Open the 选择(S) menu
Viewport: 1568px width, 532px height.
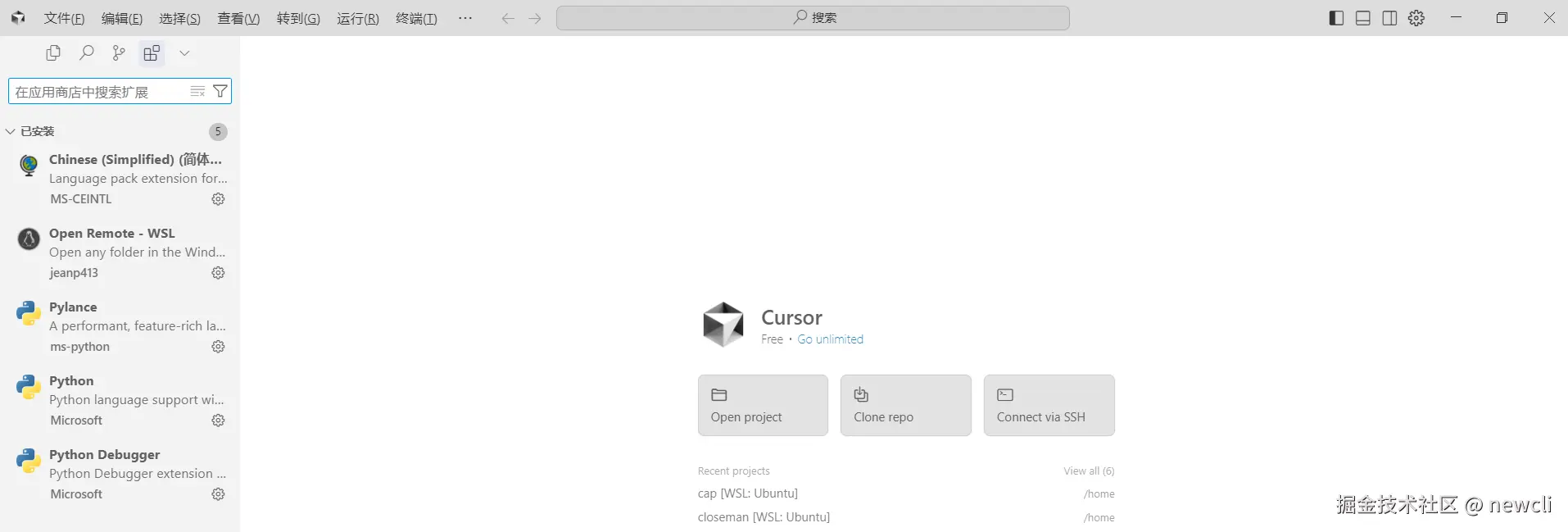pyautogui.click(x=179, y=18)
